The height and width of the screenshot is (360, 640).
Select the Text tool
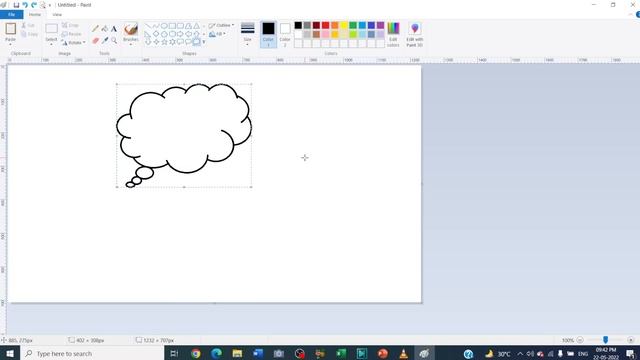tap(114, 29)
